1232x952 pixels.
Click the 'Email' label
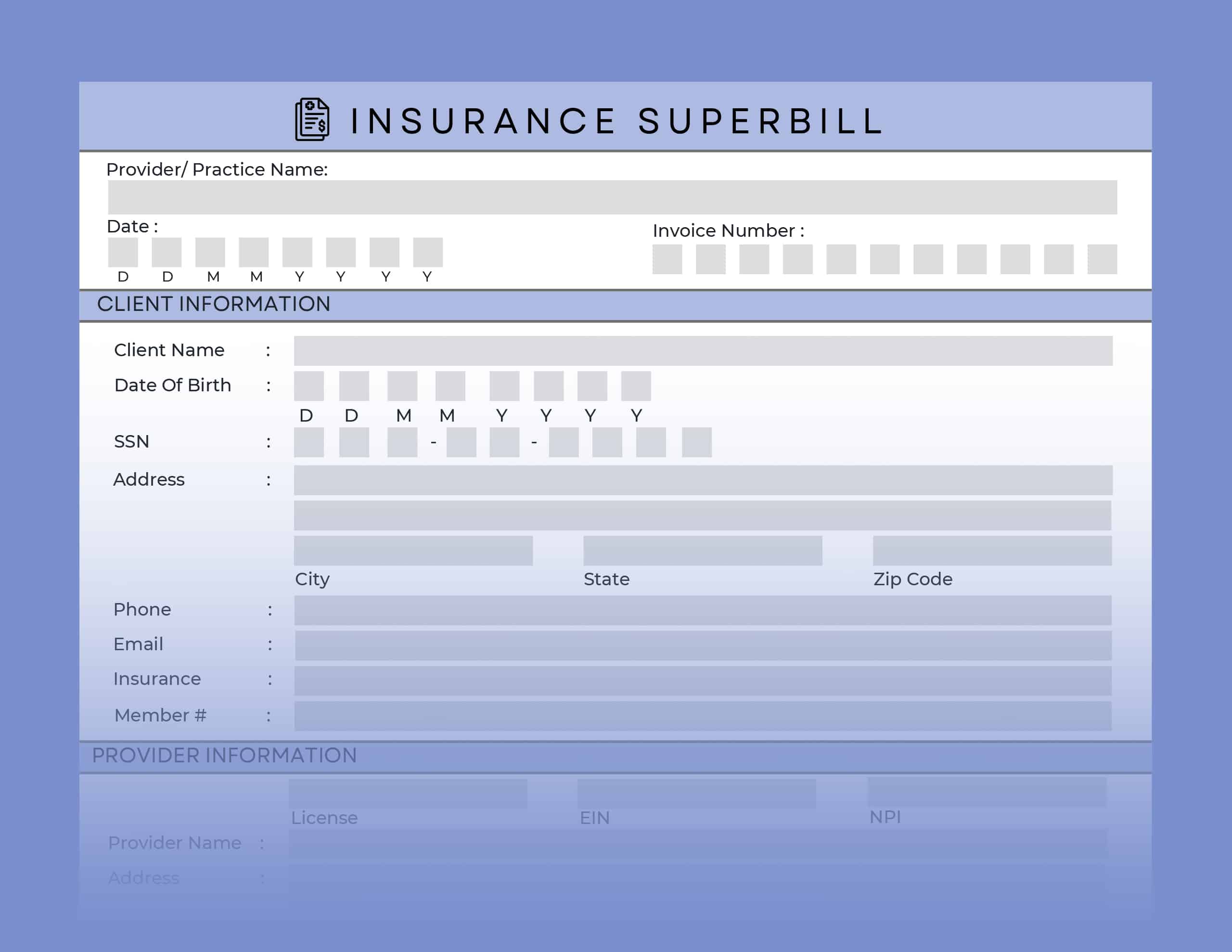point(138,644)
